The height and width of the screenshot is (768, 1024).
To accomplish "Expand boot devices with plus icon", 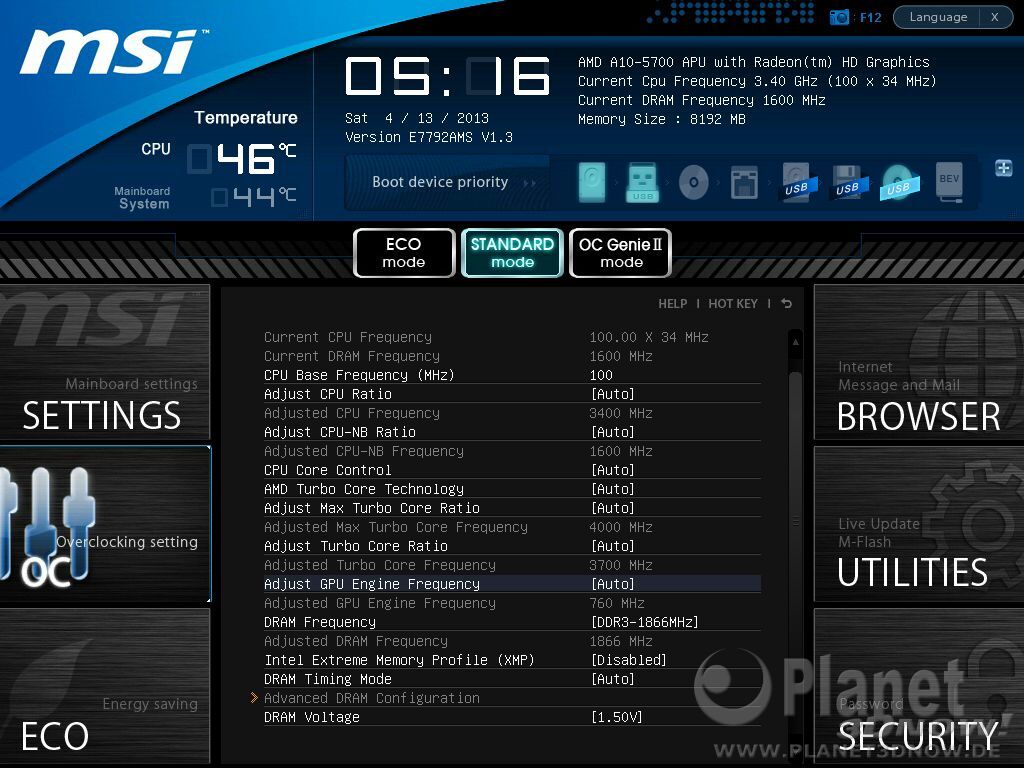I will 1004,168.
